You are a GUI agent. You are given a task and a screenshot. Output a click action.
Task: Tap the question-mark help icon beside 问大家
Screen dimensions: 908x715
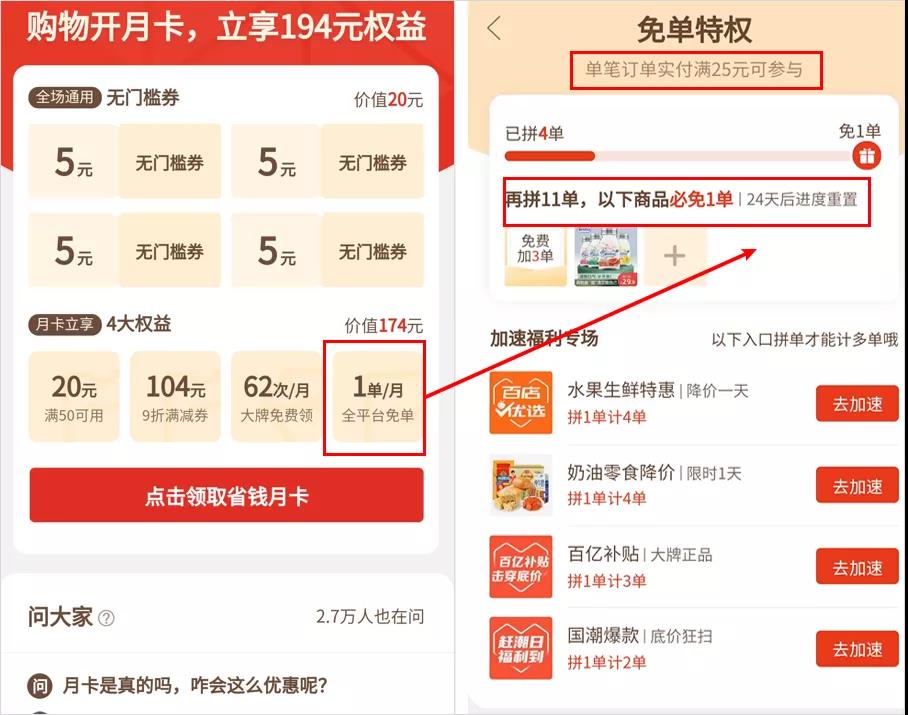[x=106, y=618]
